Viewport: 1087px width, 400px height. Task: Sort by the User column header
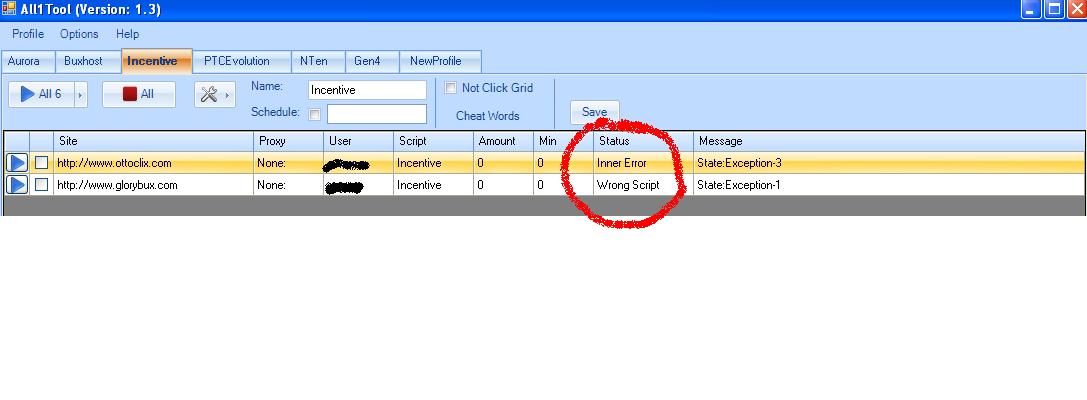pyautogui.click(x=358, y=141)
